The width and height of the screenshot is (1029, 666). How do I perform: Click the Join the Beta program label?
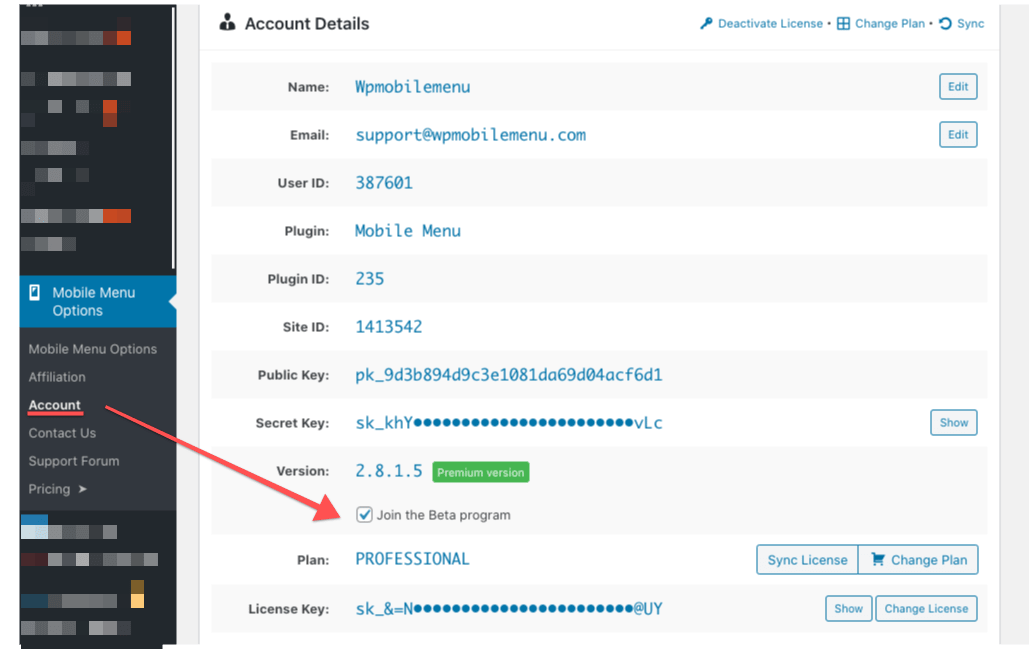[x=444, y=515]
